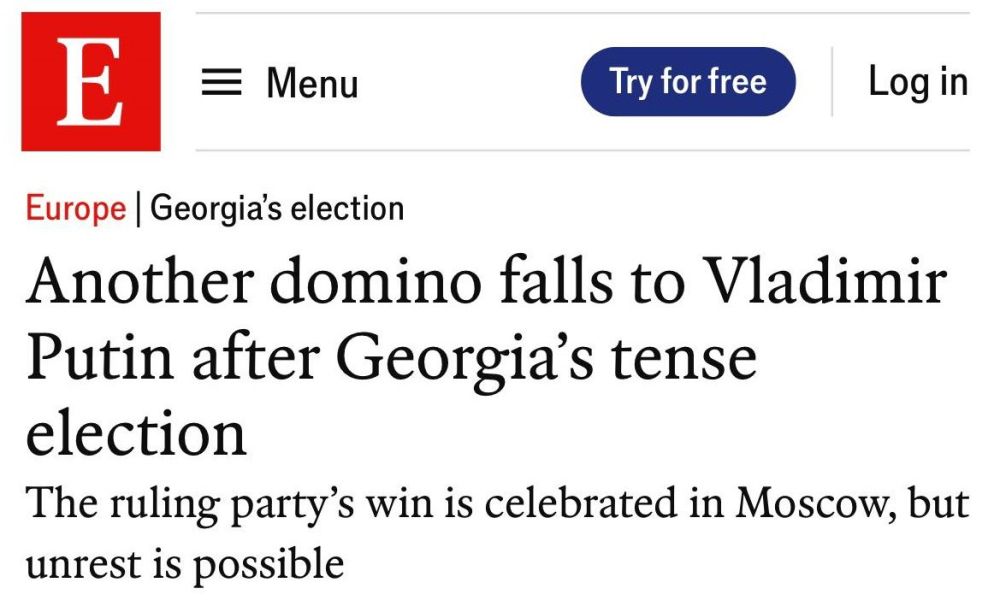Click the white E in the logo
This screenshot has height=606, width=1000.
pos(90,82)
